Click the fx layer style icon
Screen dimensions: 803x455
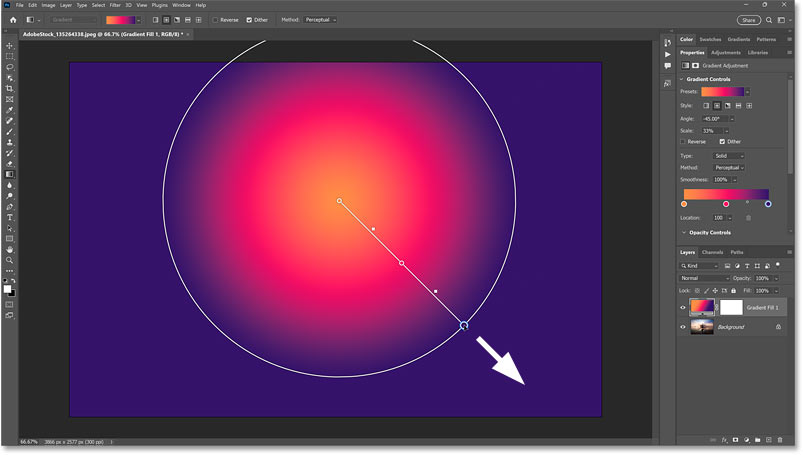[723, 439]
